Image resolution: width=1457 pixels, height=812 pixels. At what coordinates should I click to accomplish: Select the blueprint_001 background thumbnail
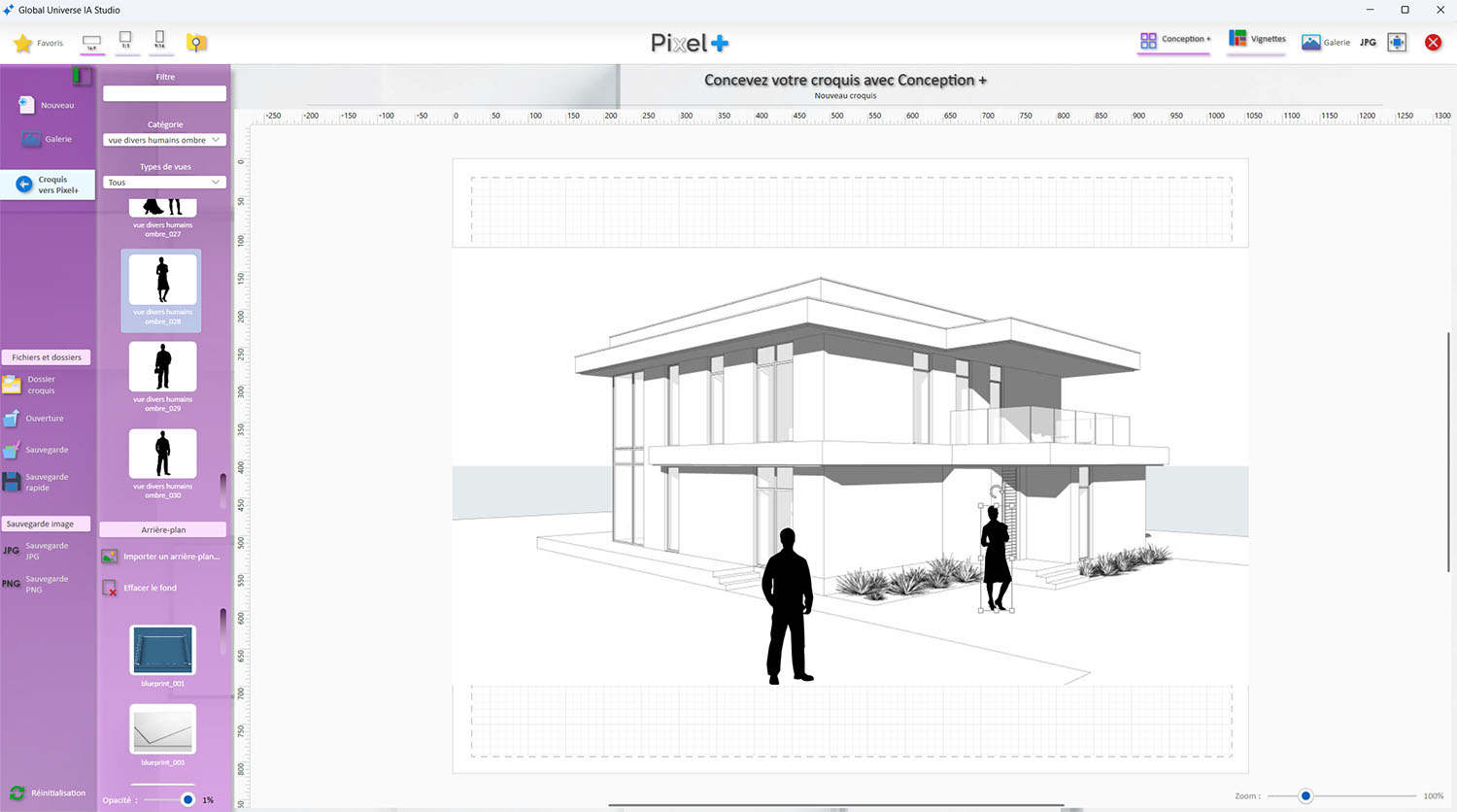(x=163, y=651)
